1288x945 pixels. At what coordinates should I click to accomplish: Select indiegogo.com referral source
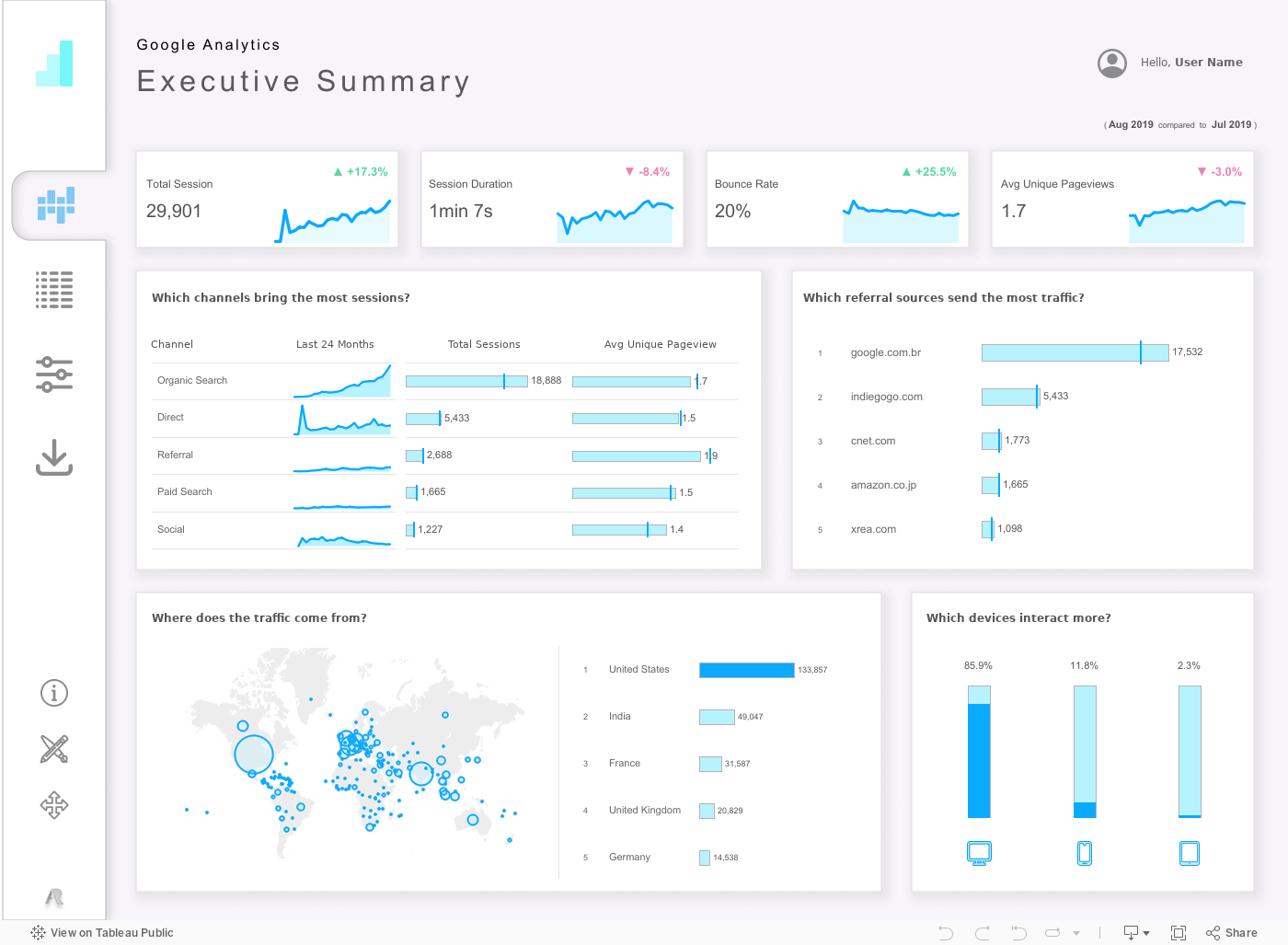[886, 397]
